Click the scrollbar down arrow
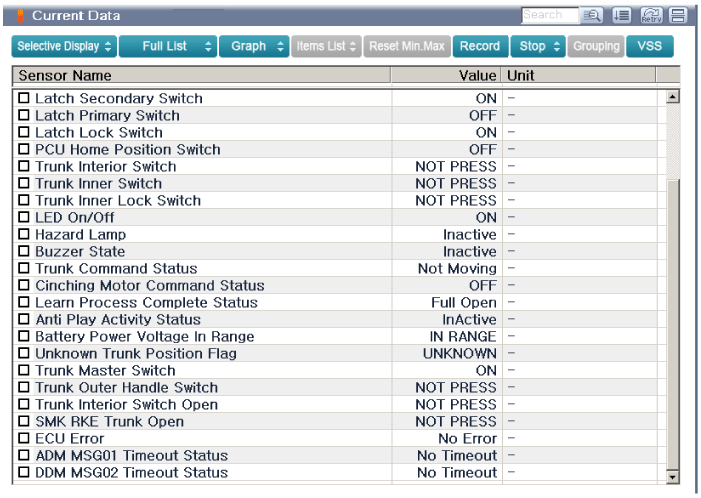This screenshot has width=701, height=498. 673,477
